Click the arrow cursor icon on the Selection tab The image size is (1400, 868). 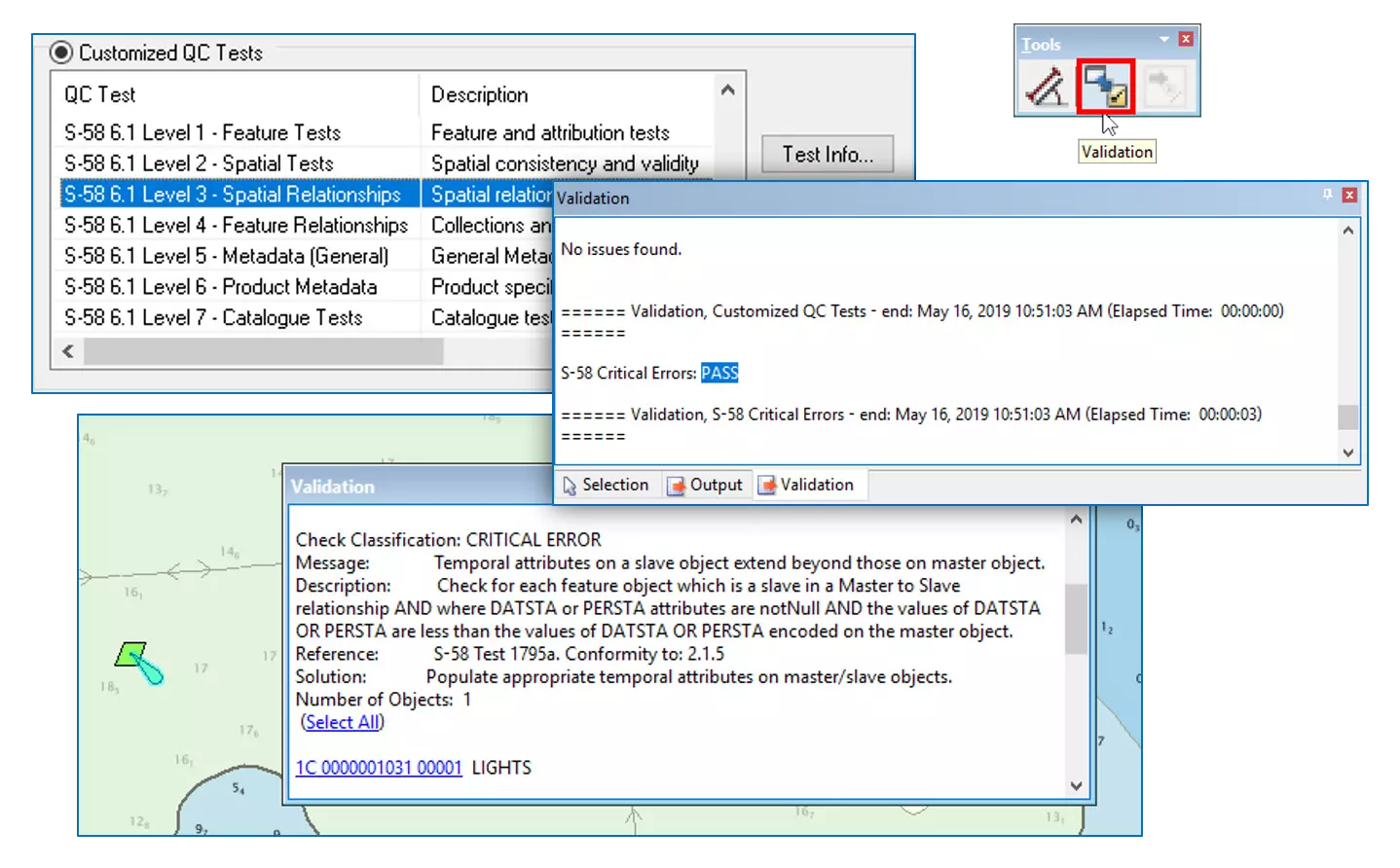tap(572, 485)
